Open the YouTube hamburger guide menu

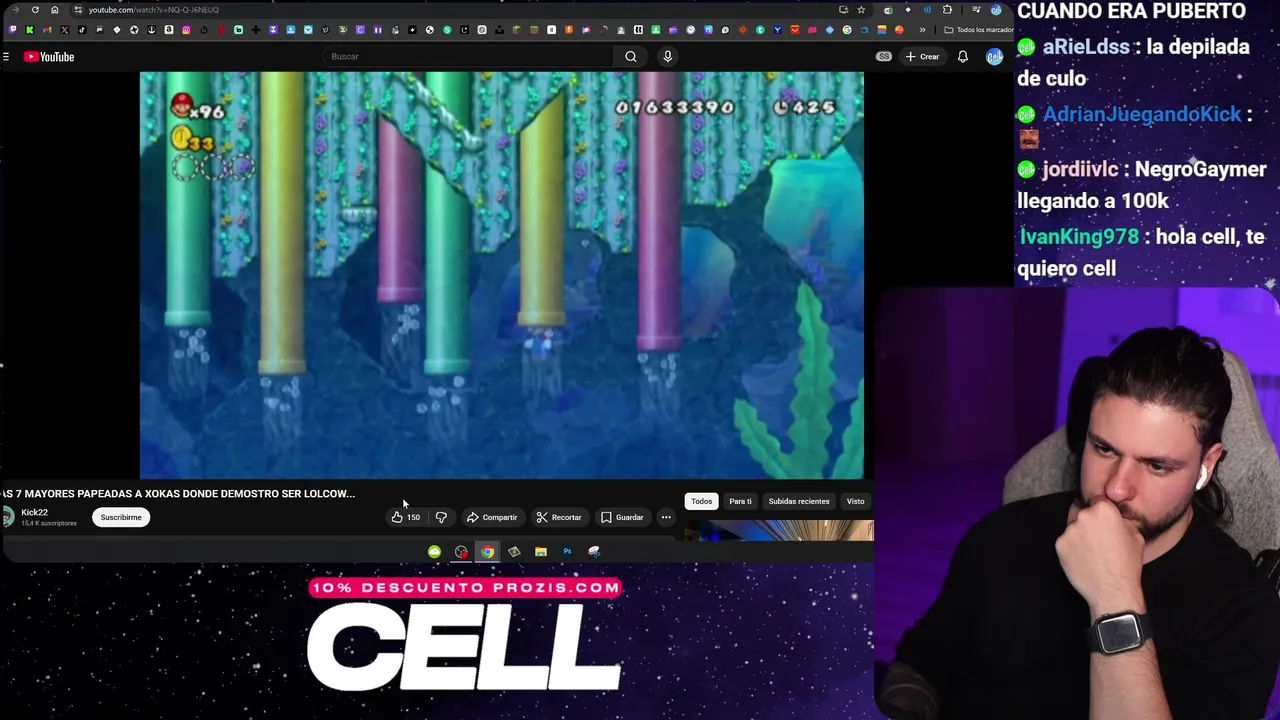pyautogui.click(x=6, y=57)
